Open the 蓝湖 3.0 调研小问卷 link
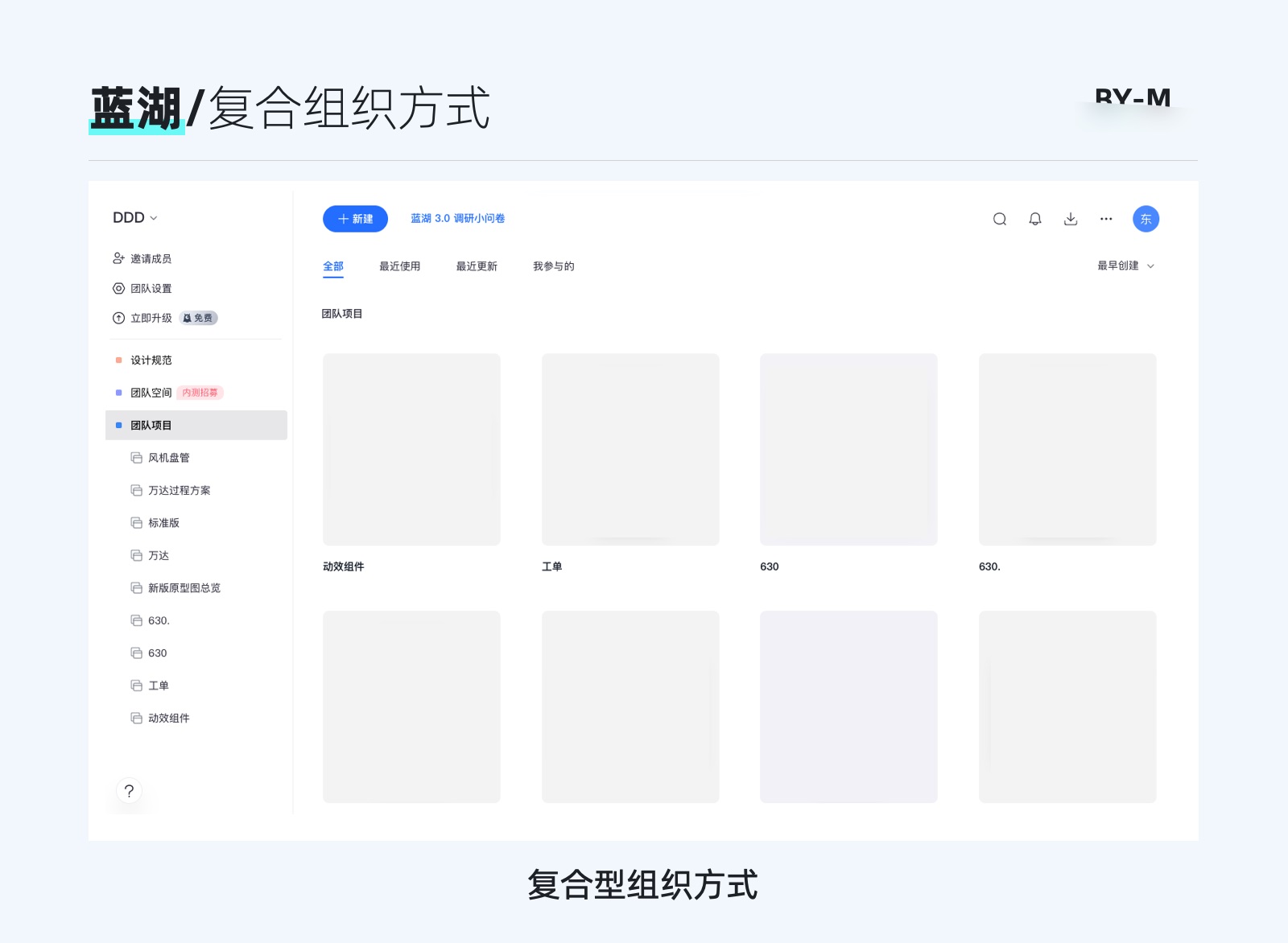The height and width of the screenshot is (943, 1288). coord(458,218)
